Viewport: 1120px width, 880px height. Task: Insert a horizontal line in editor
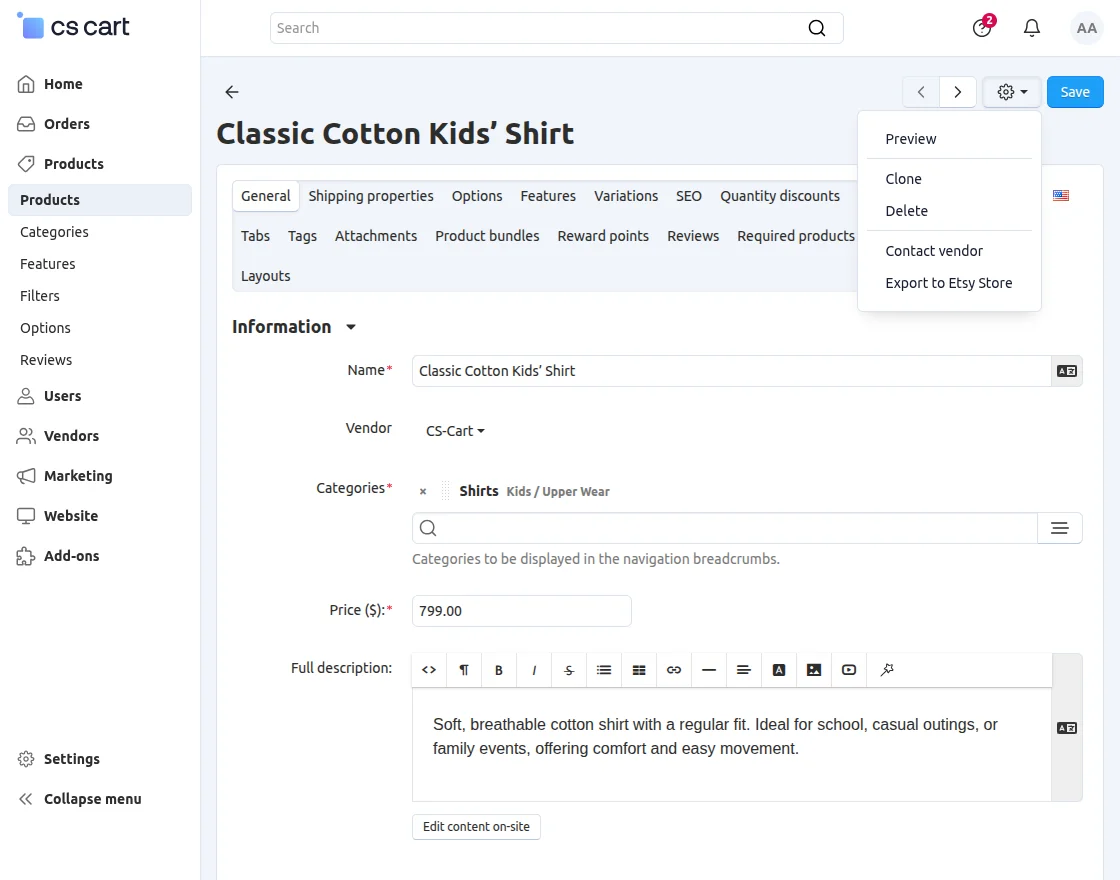[x=709, y=670]
